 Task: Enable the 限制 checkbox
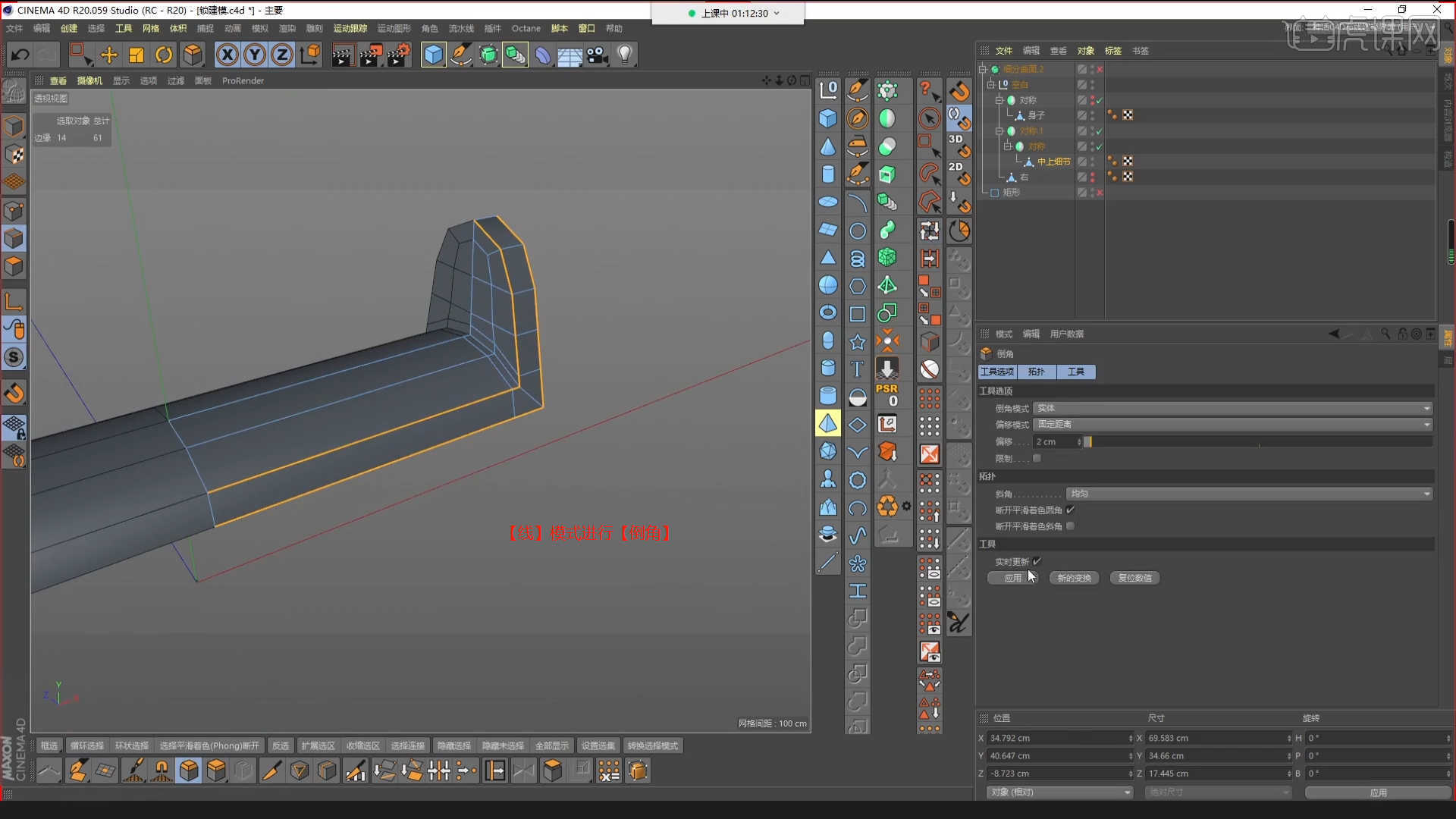tap(1037, 458)
